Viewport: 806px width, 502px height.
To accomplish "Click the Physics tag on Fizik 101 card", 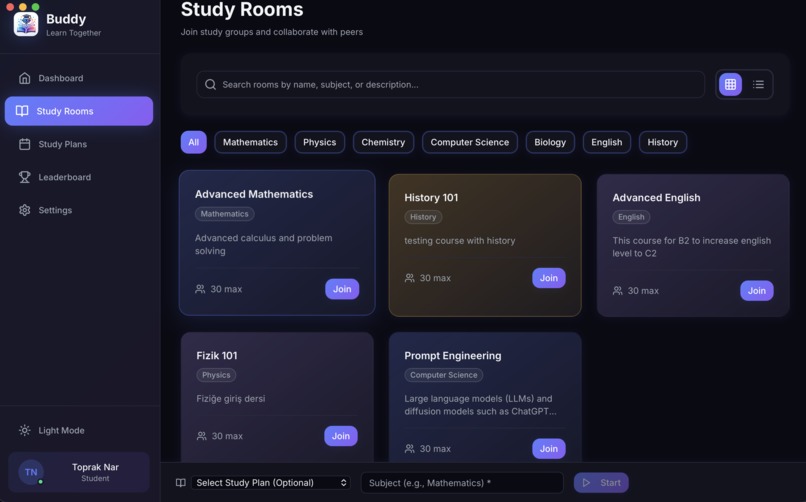I will (x=216, y=375).
